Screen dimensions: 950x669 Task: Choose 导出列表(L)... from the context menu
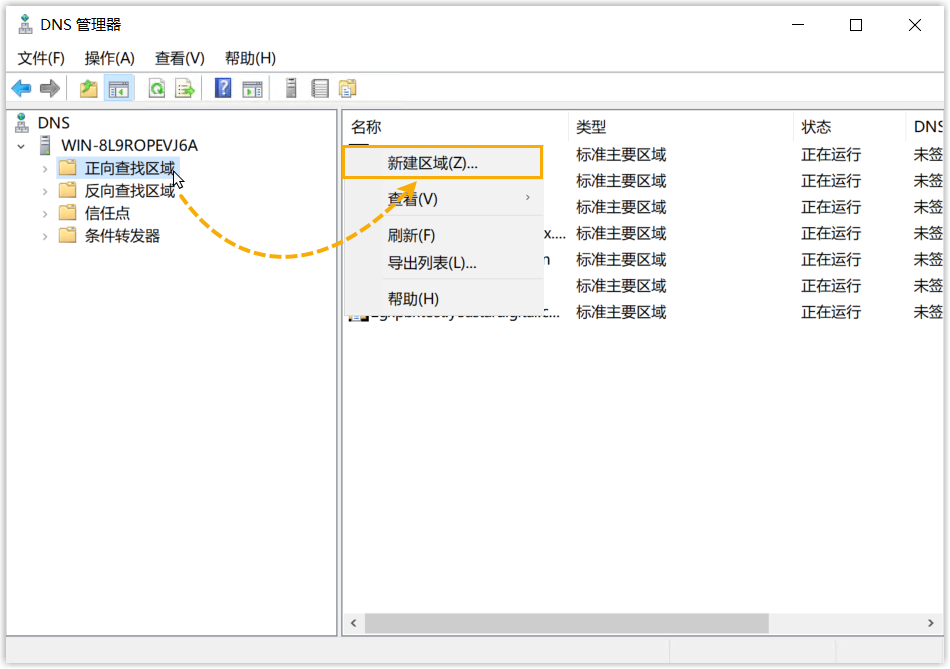tap(432, 263)
